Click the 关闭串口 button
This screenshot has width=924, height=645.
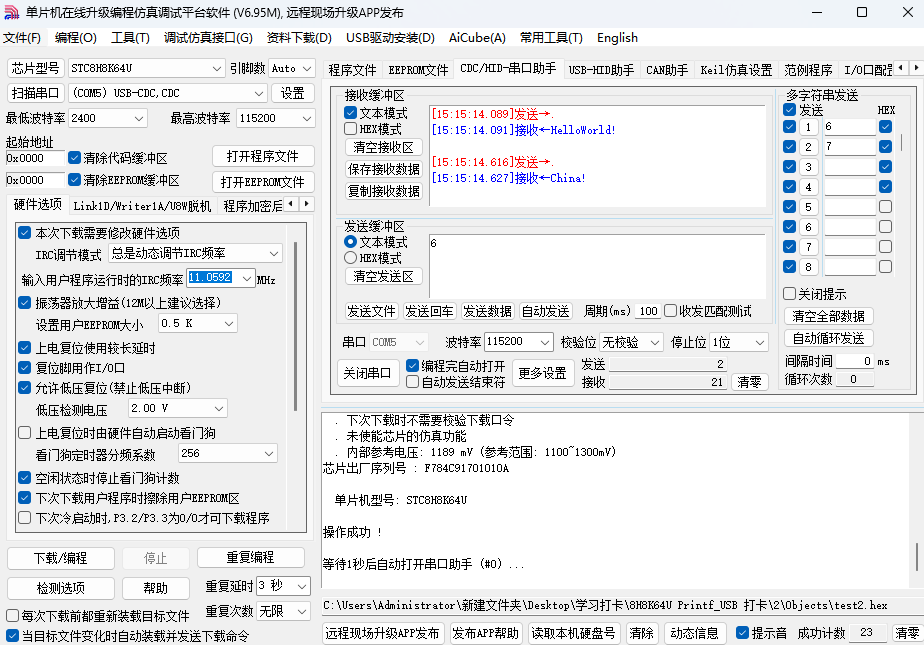[x=368, y=373]
